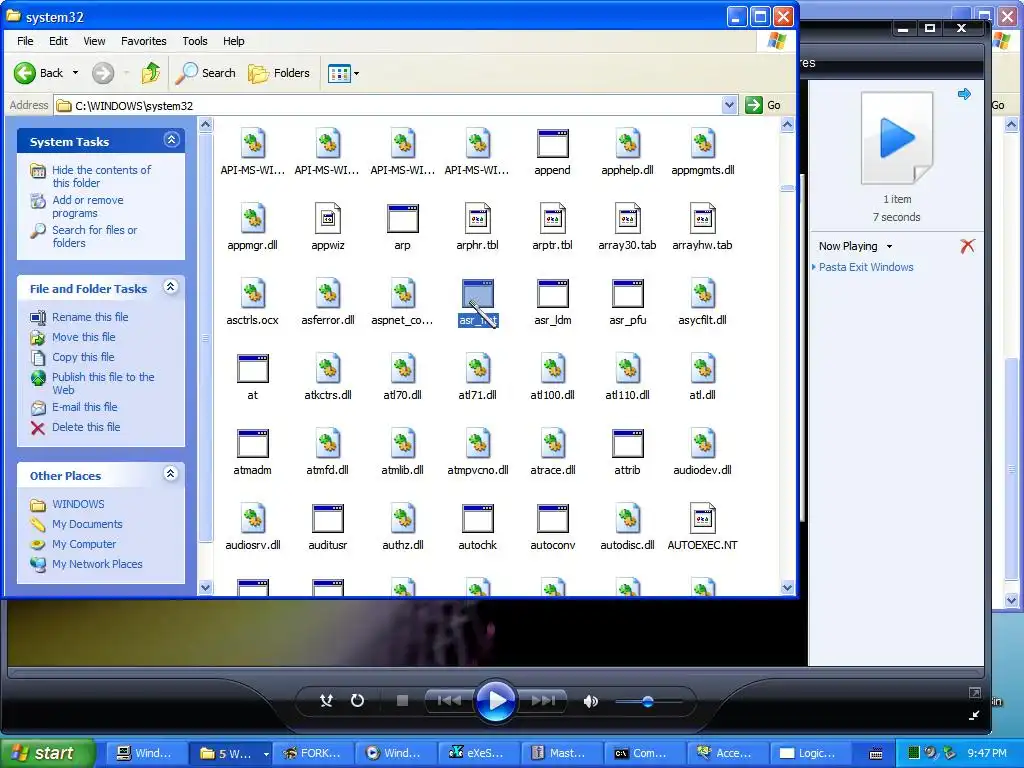Go to previous track in Media Player
The image size is (1024, 768).
click(x=449, y=701)
